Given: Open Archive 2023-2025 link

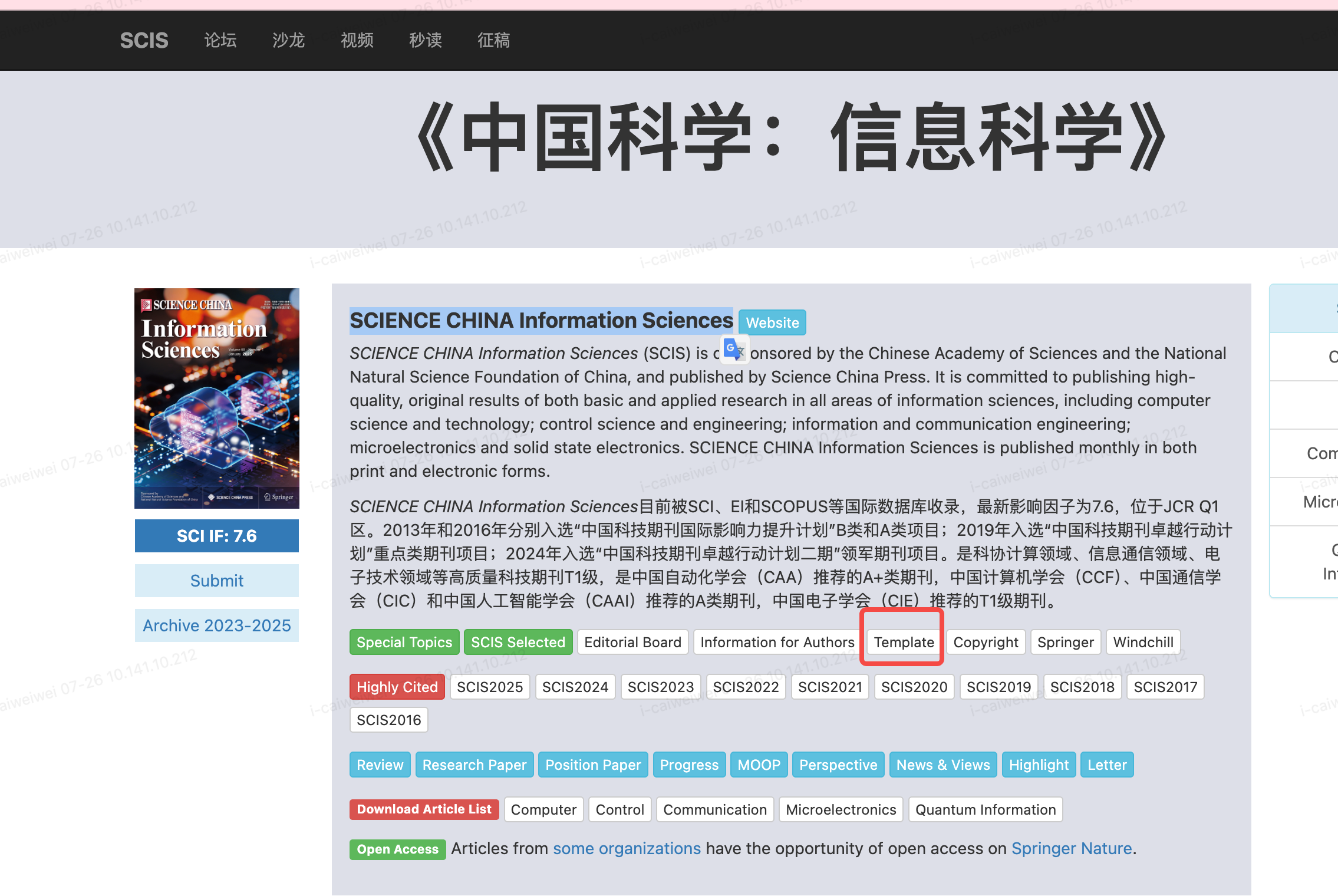Looking at the screenshot, I should [x=217, y=625].
